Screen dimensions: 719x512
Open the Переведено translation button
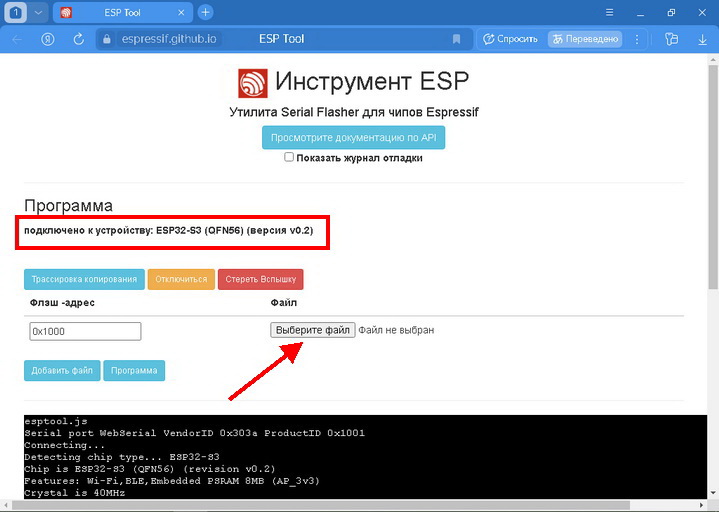585,39
